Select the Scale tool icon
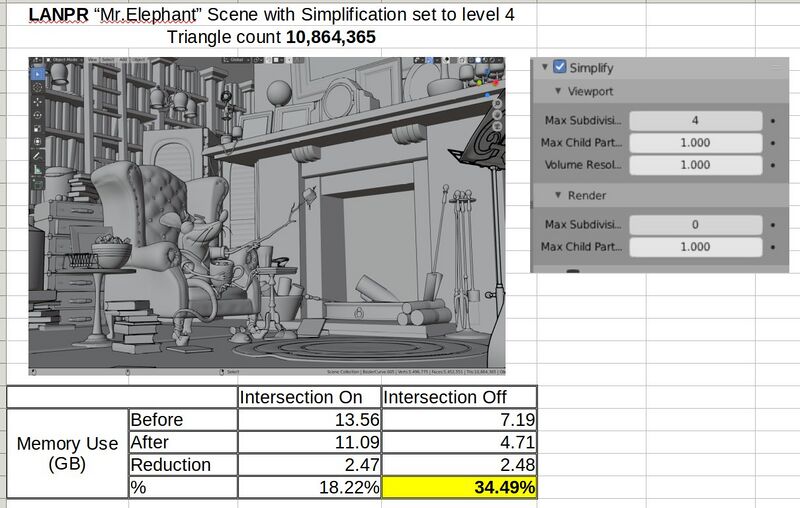The width and height of the screenshot is (800, 508). pyautogui.click(x=38, y=129)
